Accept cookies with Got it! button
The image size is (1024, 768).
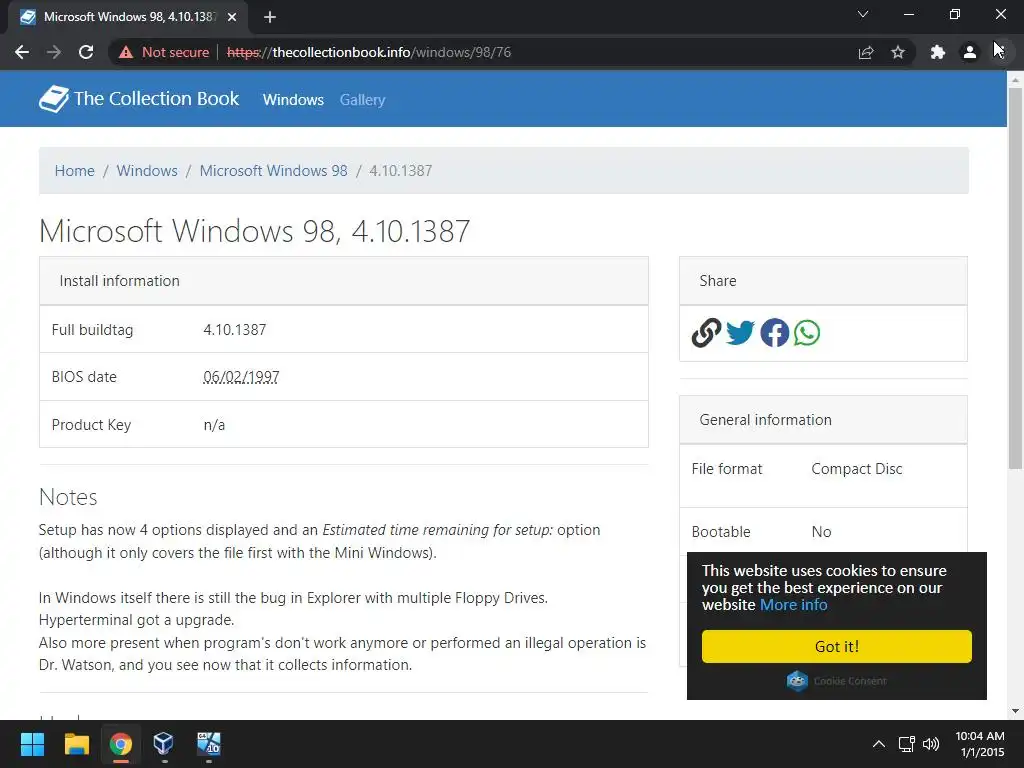point(837,647)
